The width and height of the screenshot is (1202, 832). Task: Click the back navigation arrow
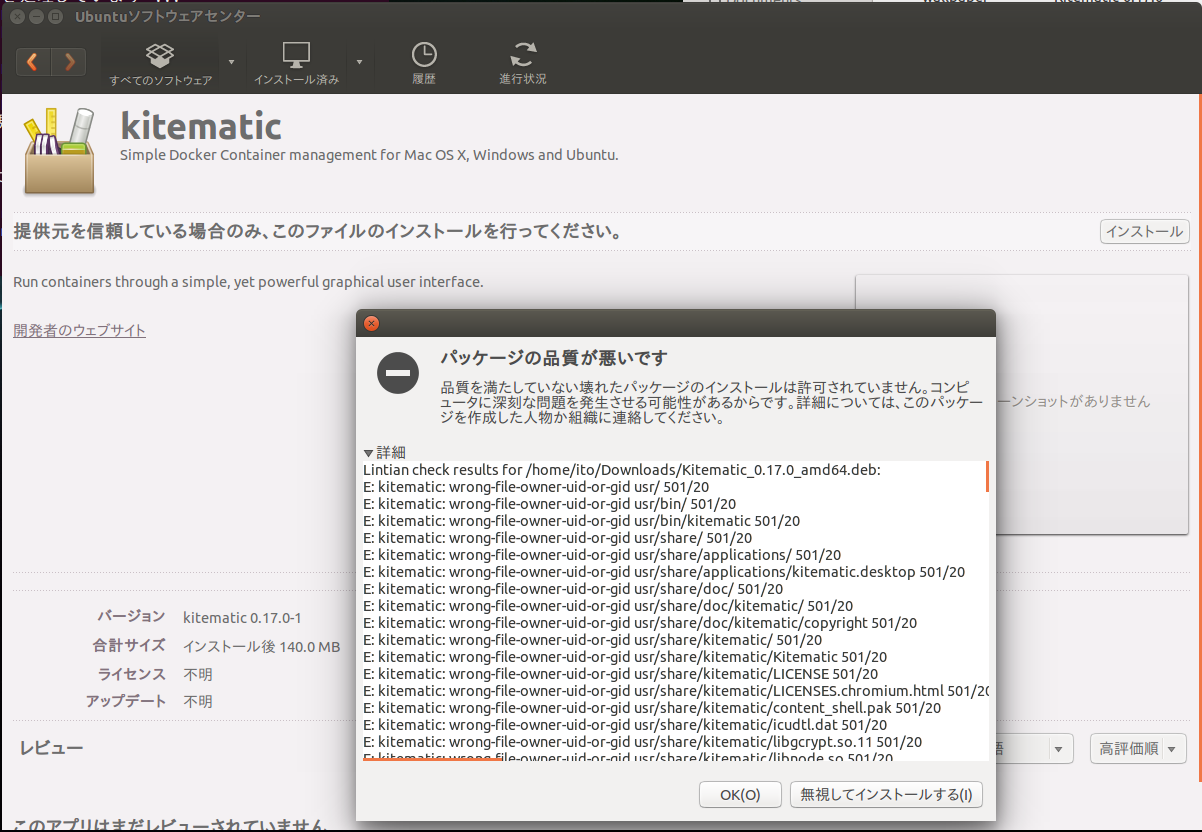click(33, 61)
